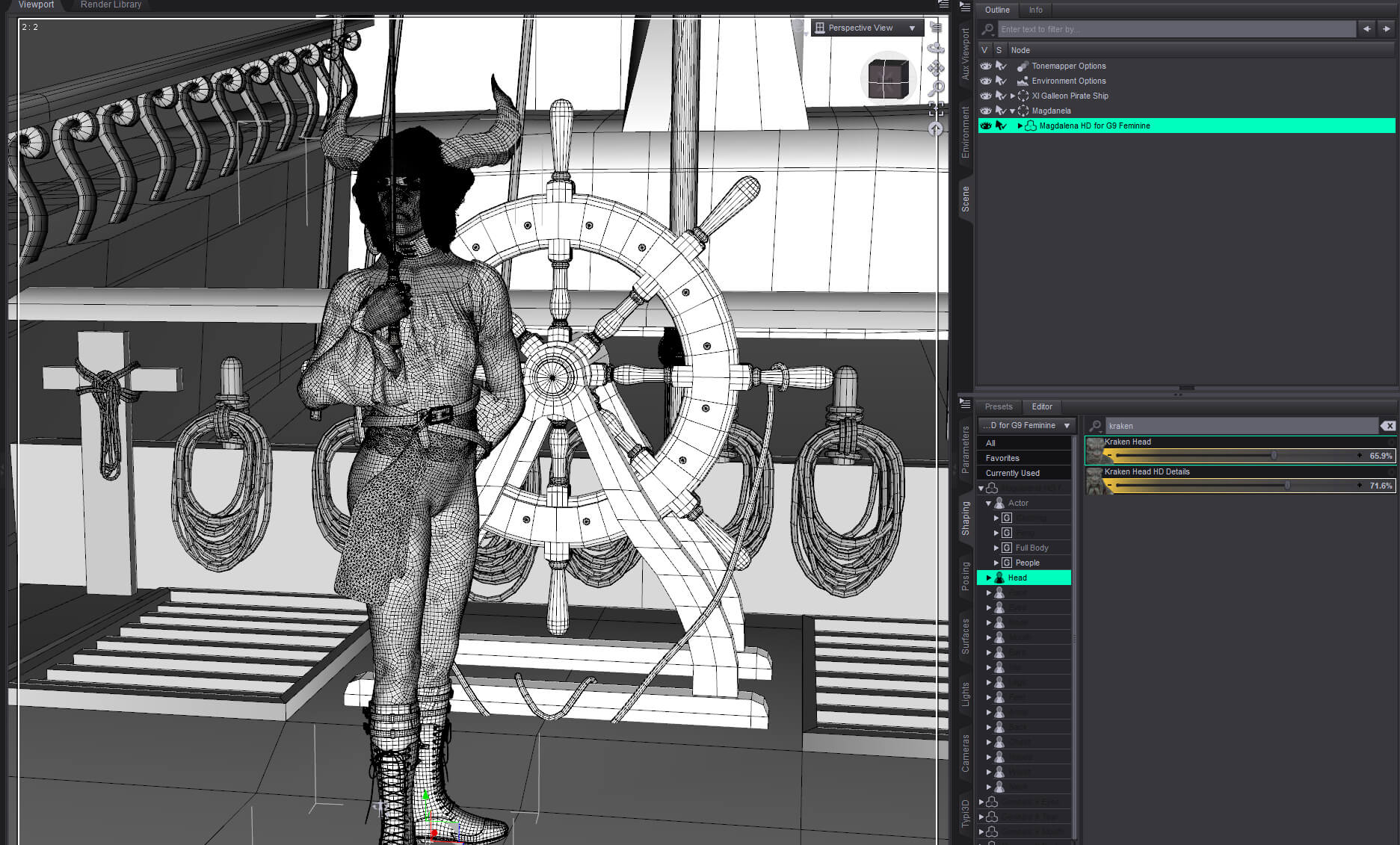This screenshot has height=845, width=1400.
Task: Open the Info tab in Scene pane
Action: (x=1035, y=10)
